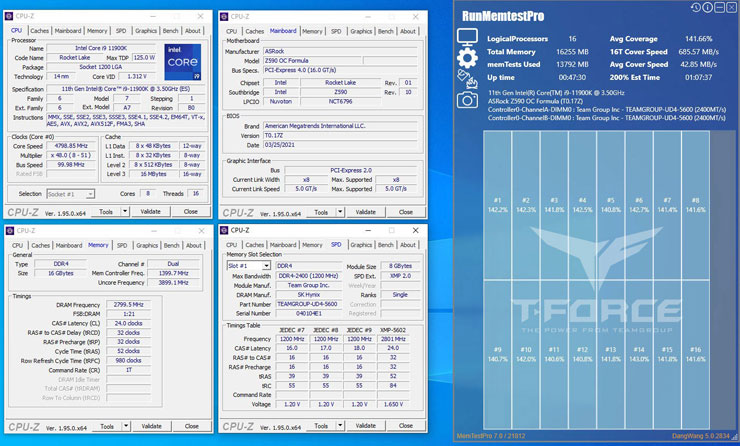Click CPU-Z title icon in the SPD window
The height and width of the screenshot is (446, 740).
(x=224, y=230)
